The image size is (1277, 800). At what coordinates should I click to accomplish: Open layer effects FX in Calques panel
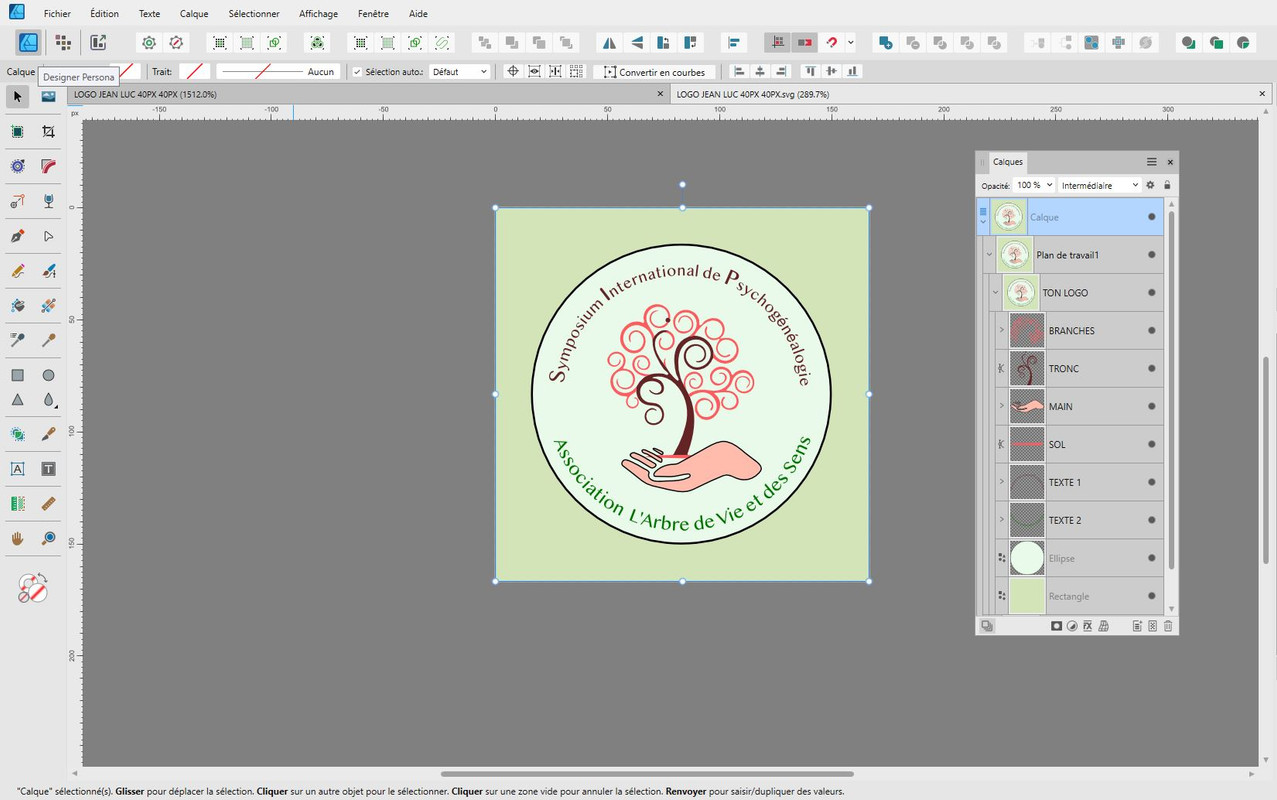click(1087, 626)
